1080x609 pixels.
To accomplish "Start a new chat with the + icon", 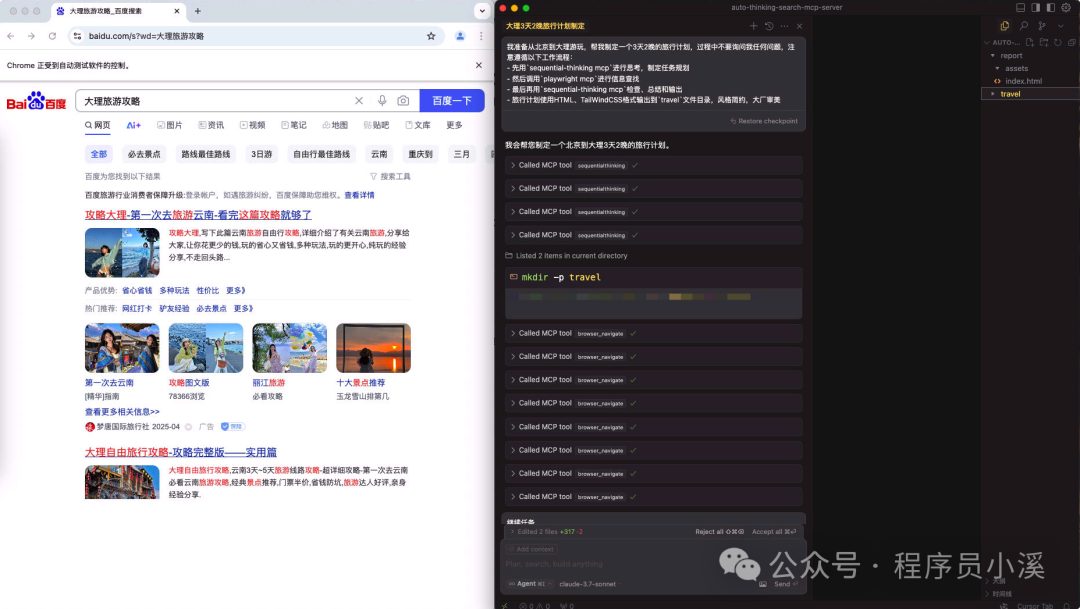I will (x=753, y=26).
